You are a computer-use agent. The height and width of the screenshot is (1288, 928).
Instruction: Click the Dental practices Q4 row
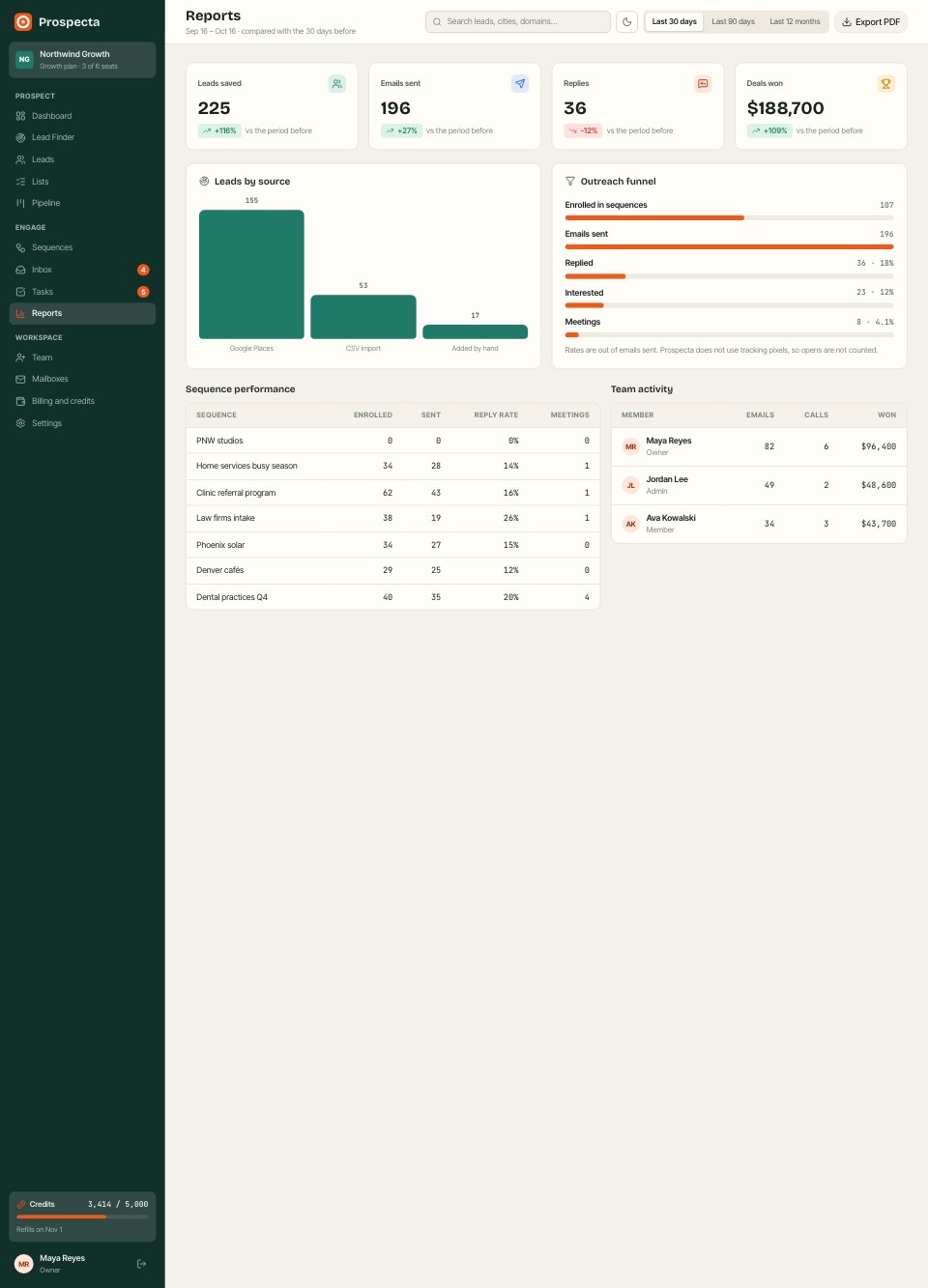(392, 597)
